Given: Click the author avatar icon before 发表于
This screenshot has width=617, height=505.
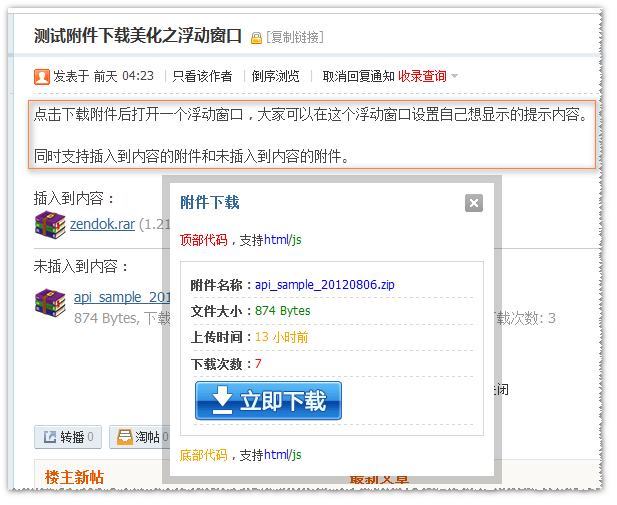Looking at the screenshot, I should point(42,76).
